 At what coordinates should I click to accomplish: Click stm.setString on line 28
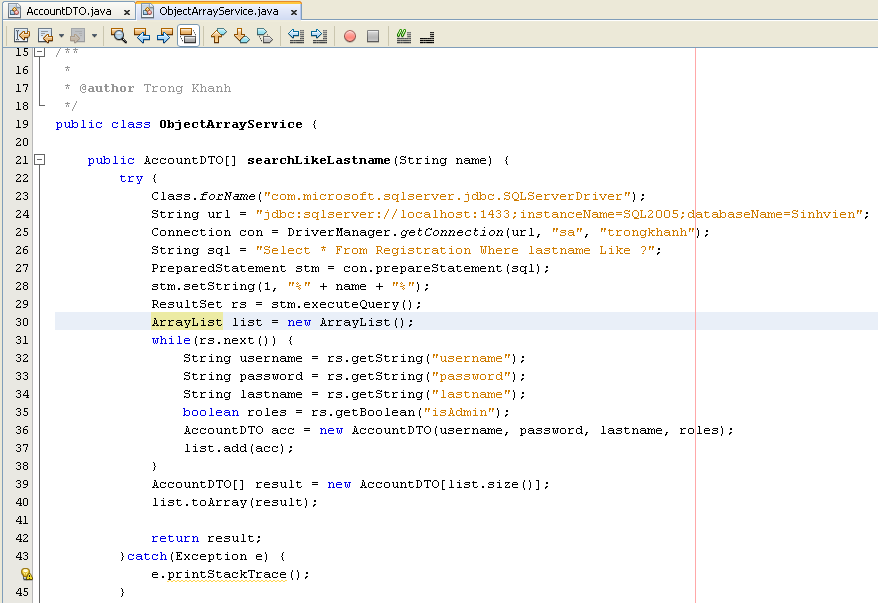203,286
